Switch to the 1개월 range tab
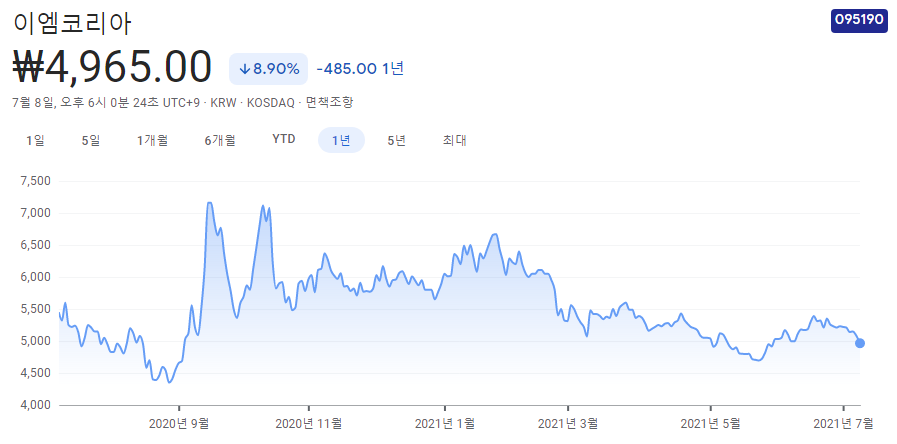The height and width of the screenshot is (444, 897). click(152, 140)
